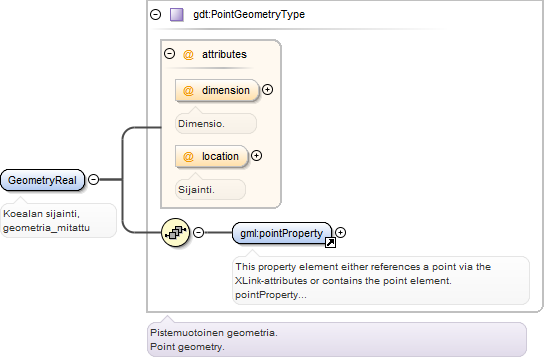
Task: Click the sequence compositor icon
Action: pos(176,232)
